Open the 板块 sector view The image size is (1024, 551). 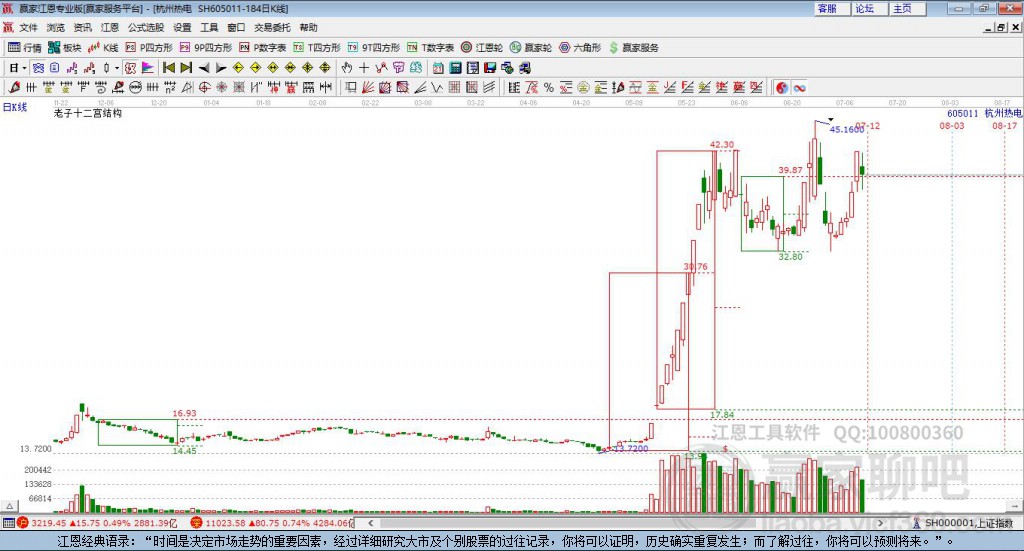coord(65,48)
